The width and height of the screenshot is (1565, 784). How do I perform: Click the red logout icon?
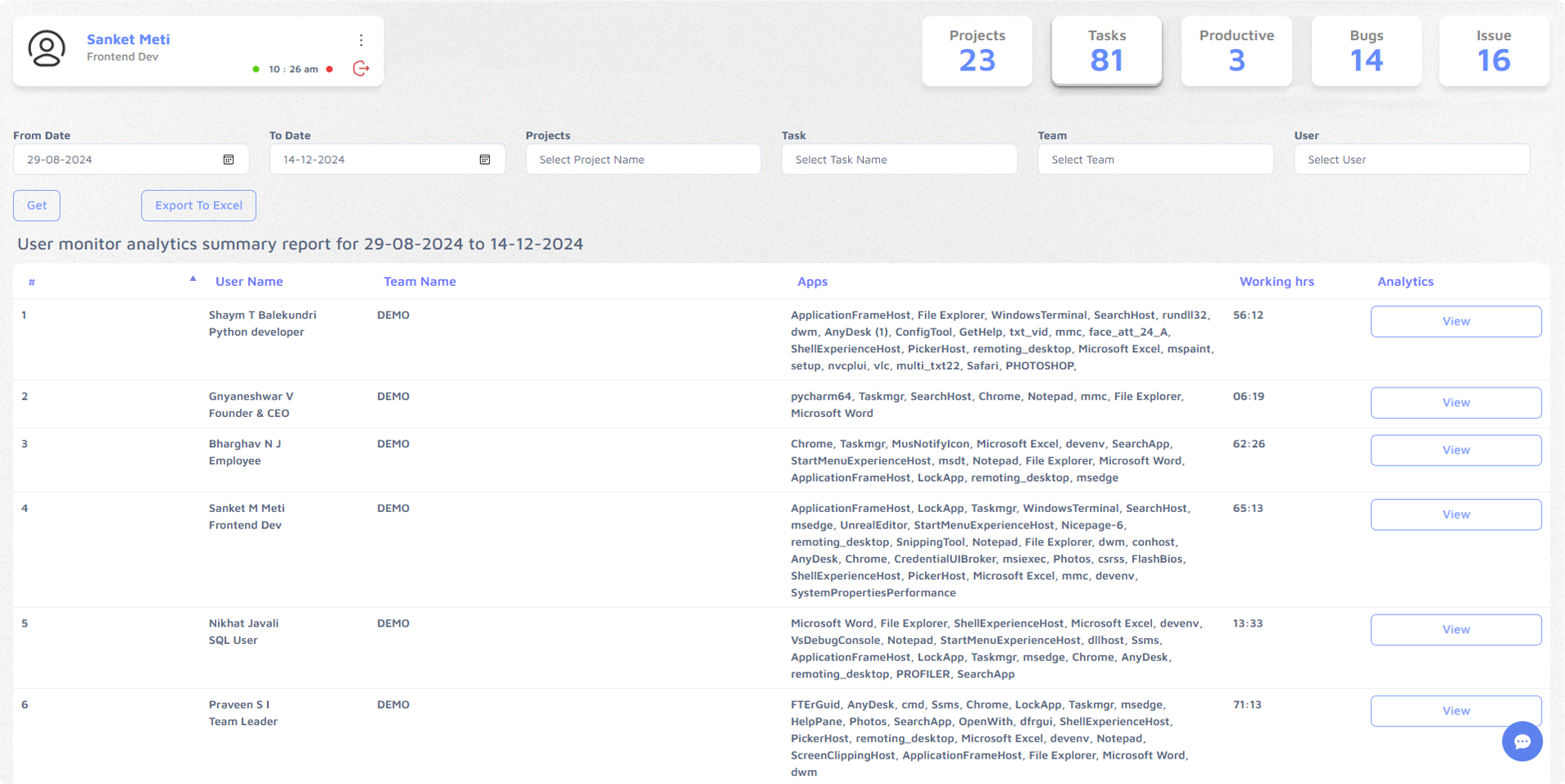(361, 69)
